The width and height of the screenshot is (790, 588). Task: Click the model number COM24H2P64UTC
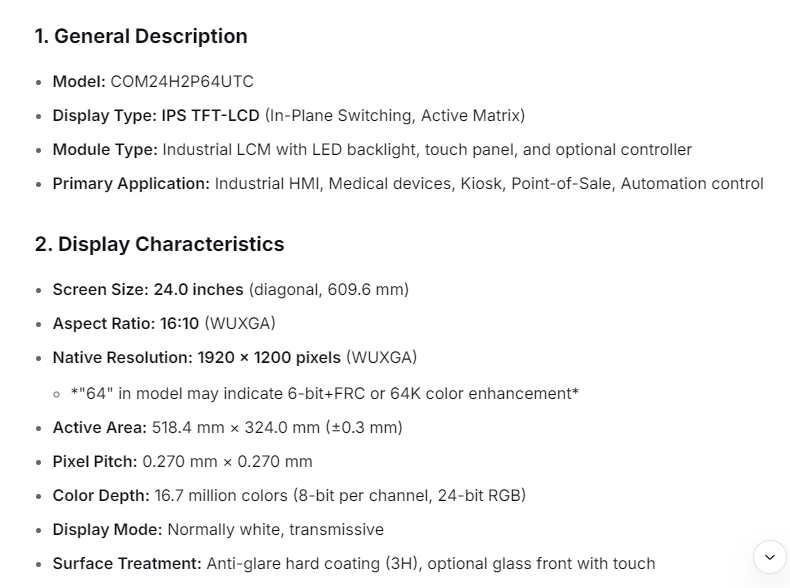[x=181, y=81]
